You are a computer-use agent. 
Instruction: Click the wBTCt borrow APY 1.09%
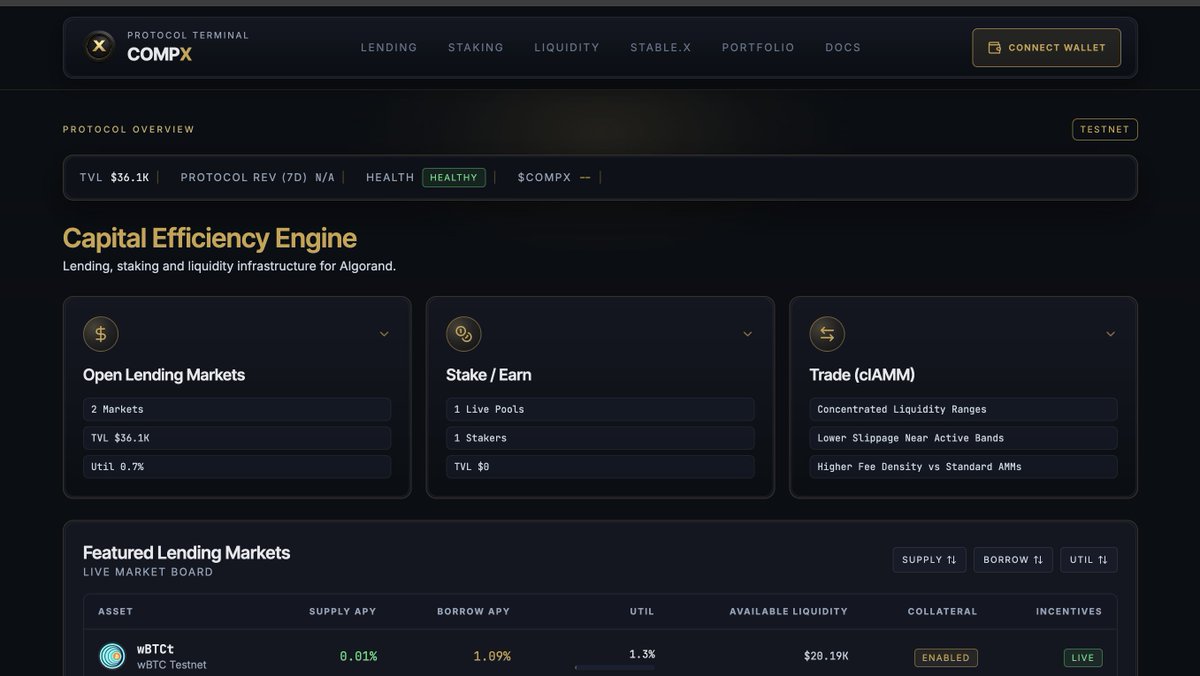[x=492, y=656]
